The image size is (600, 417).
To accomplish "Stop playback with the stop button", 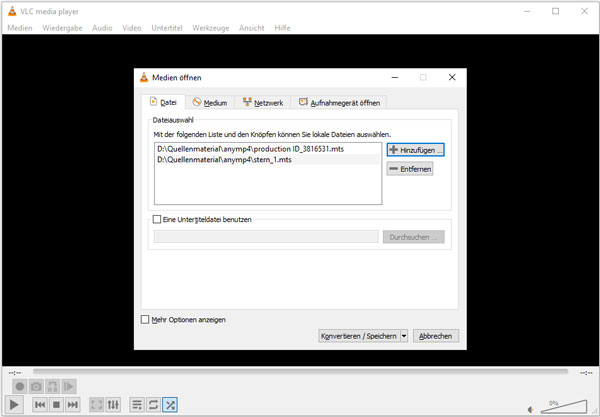I will click(x=56, y=404).
